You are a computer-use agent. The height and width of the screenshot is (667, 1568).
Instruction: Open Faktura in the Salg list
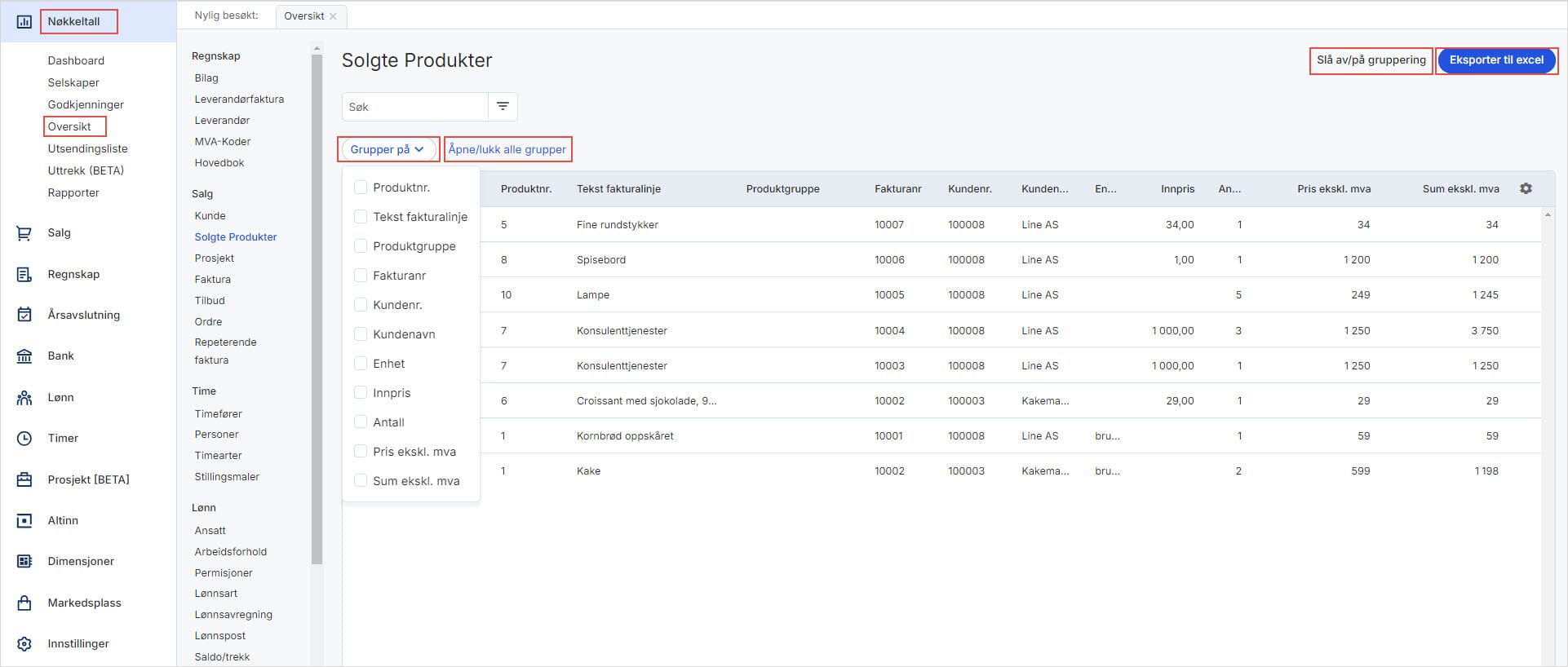(x=212, y=280)
